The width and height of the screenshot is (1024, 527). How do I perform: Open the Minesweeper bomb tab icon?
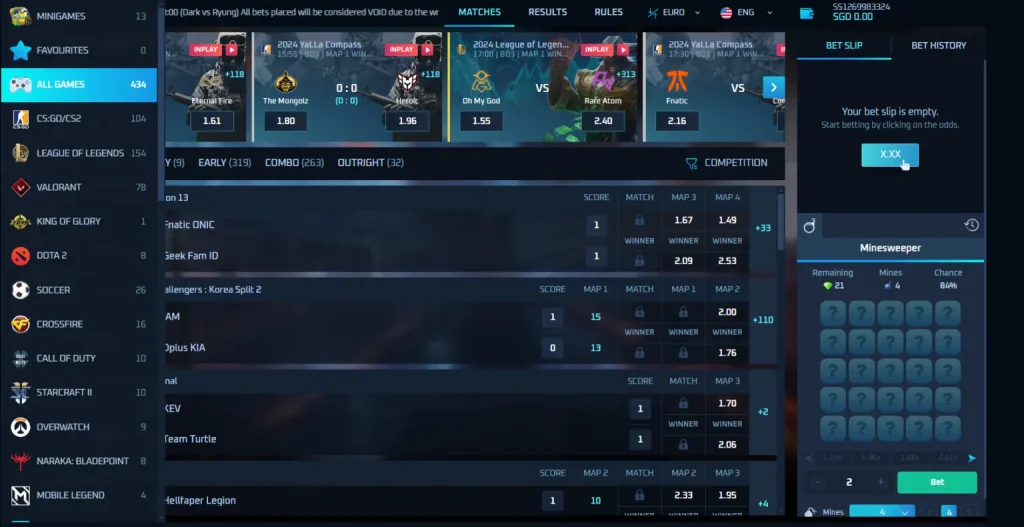[x=809, y=226]
